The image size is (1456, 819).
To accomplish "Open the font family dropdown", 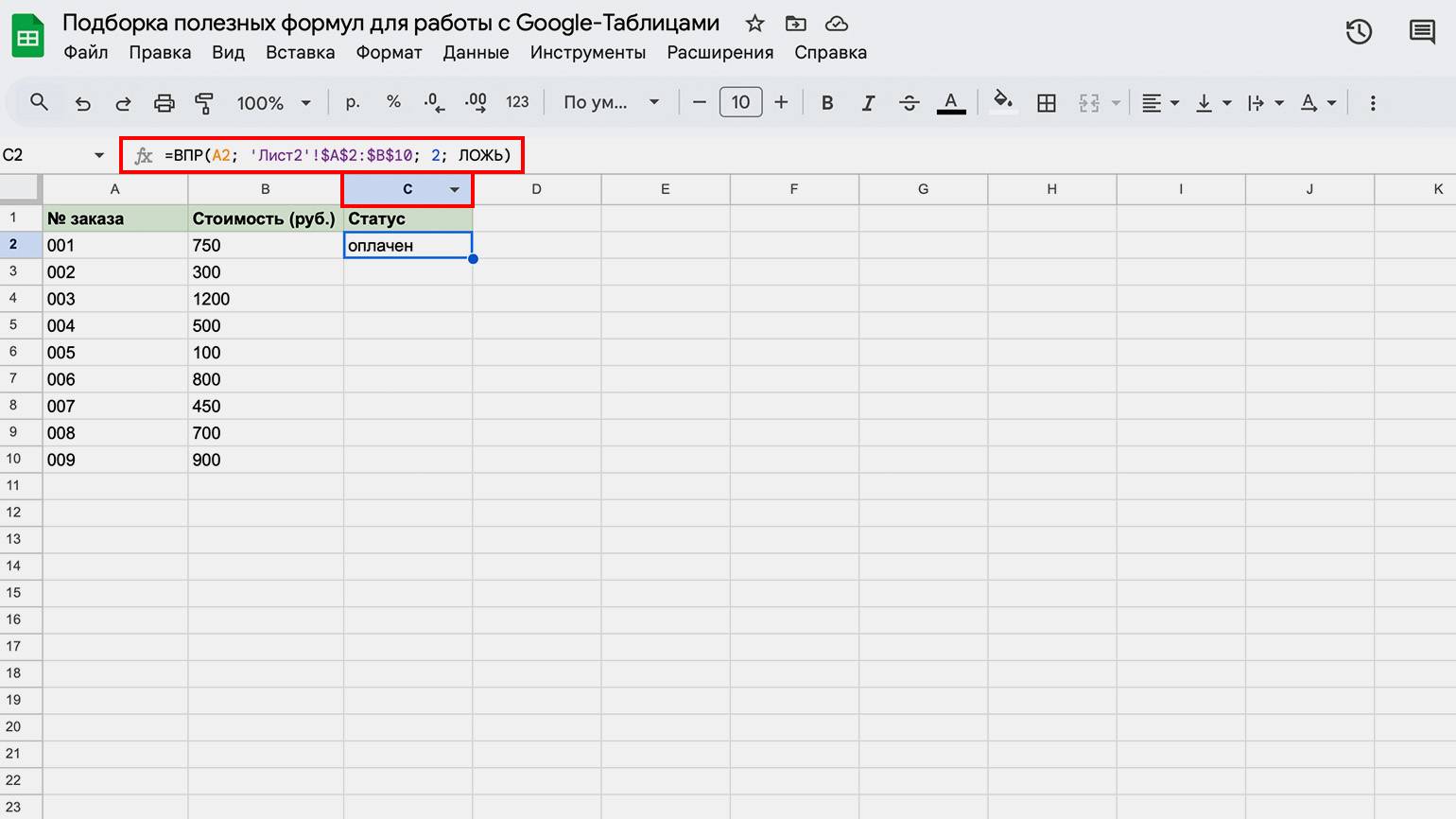I will (x=612, y=102).
